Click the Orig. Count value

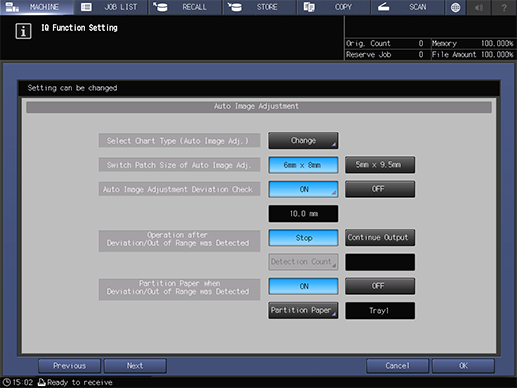421,43
